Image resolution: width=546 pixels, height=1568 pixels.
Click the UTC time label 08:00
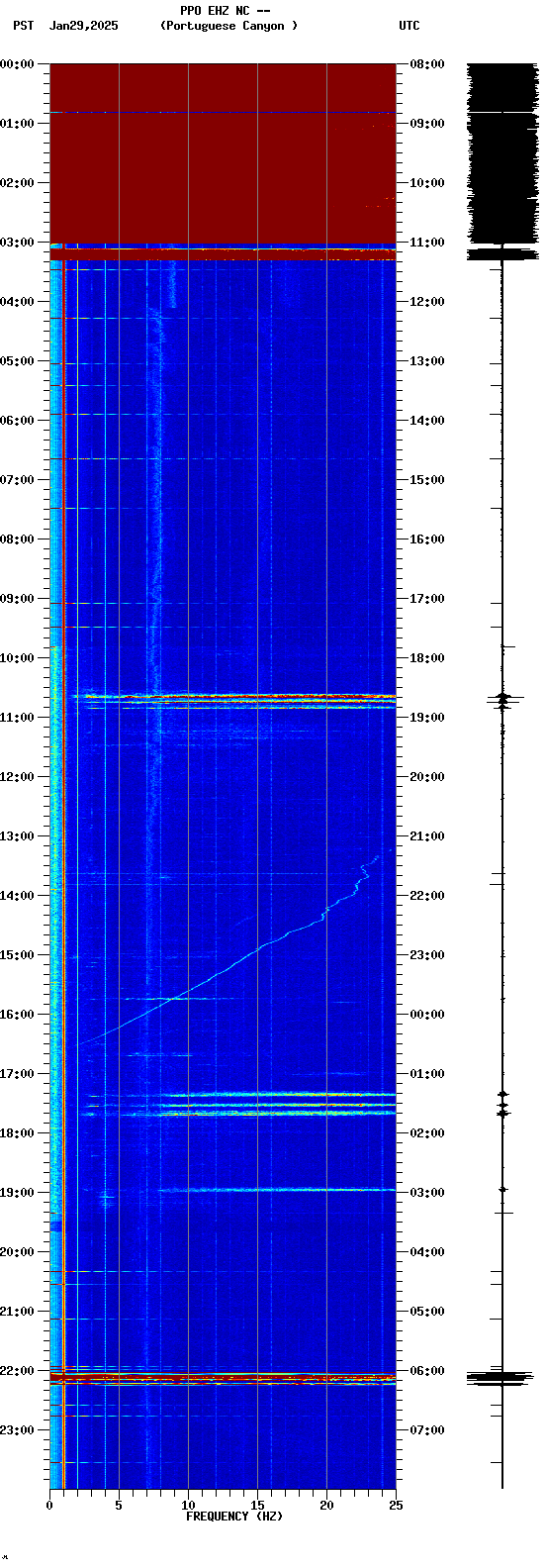coord(426,63)
